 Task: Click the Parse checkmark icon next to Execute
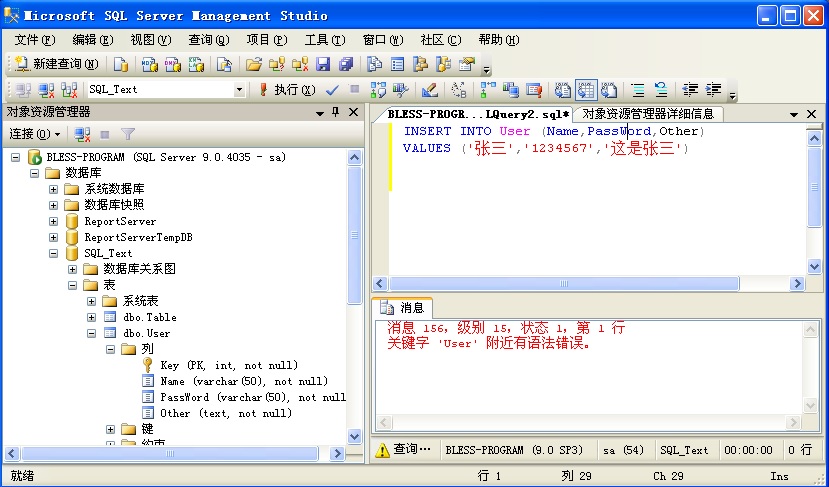pyautogui.click(x=332, y=90)
